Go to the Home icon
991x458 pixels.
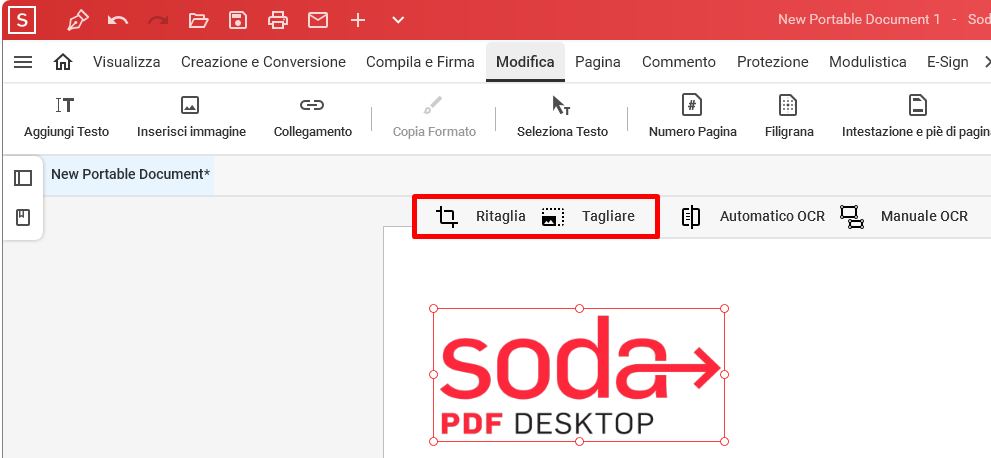pos(63,62)
